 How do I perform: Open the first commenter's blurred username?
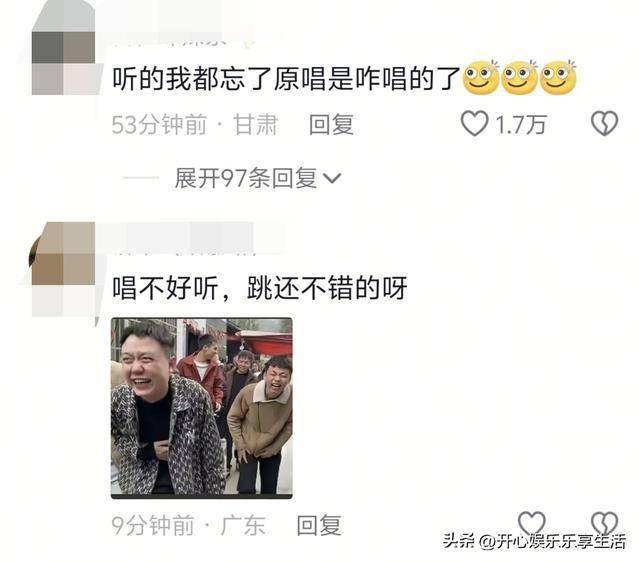[169, 41]
